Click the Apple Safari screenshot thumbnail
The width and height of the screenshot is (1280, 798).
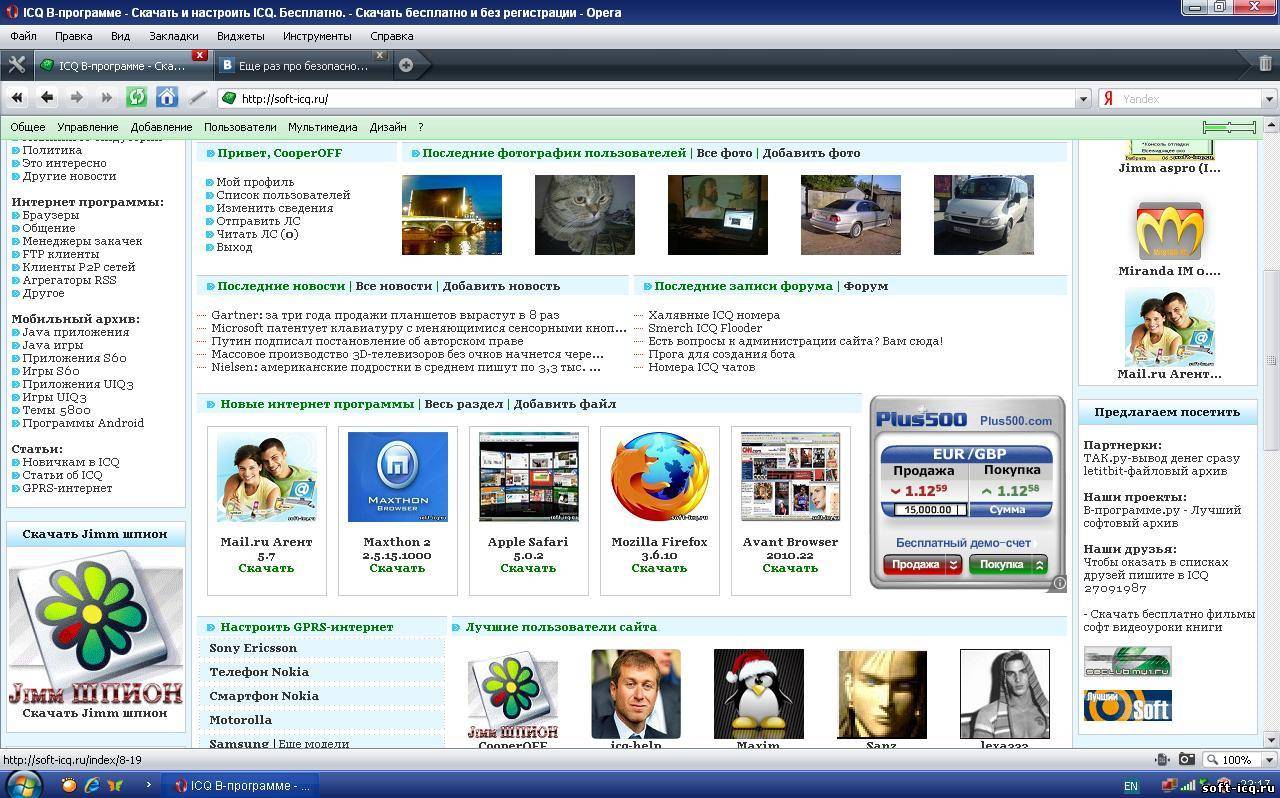tap(529, 477)
